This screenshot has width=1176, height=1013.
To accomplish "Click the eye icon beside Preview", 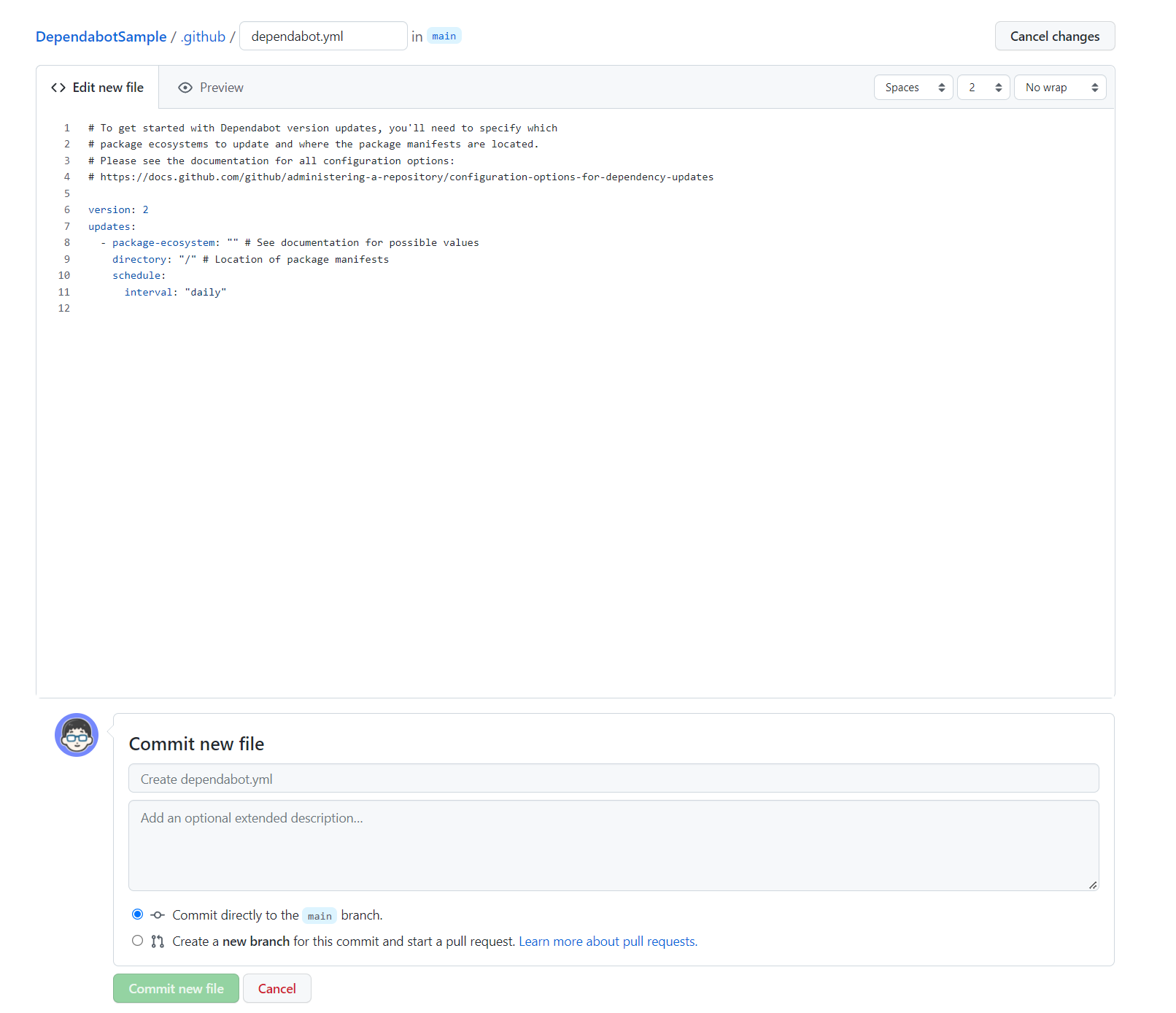I will [186, 87].
